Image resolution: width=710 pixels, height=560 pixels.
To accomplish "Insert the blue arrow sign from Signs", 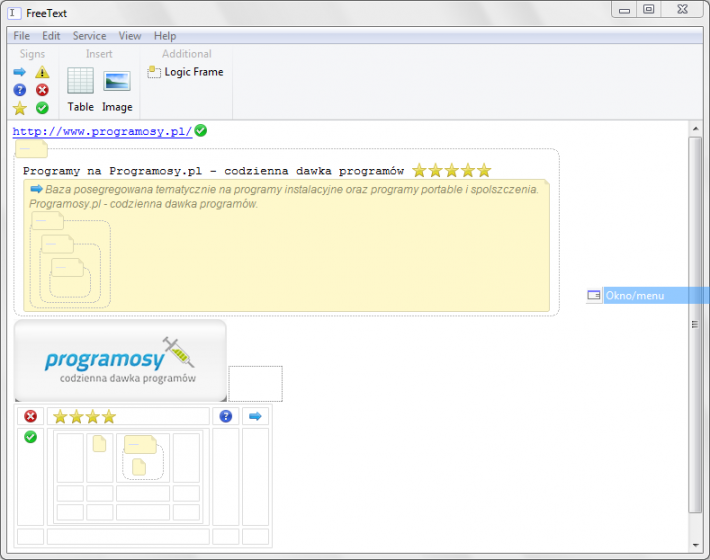I will pyautogui.click(x=19, y=72).
